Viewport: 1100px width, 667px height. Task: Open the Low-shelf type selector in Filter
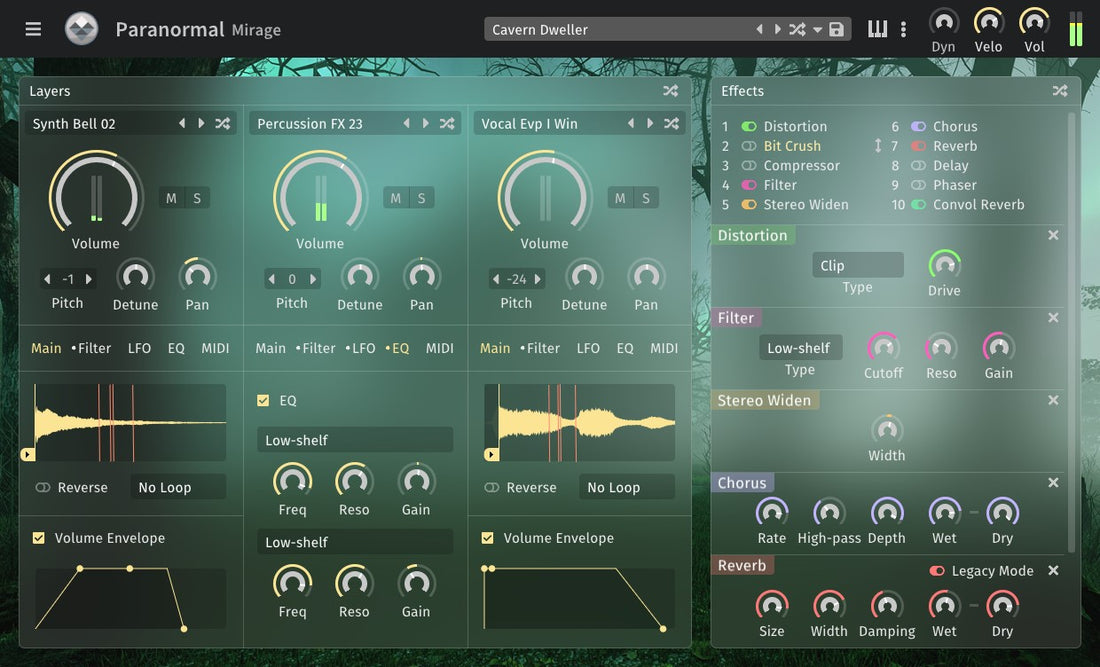[x=800, y=347]
